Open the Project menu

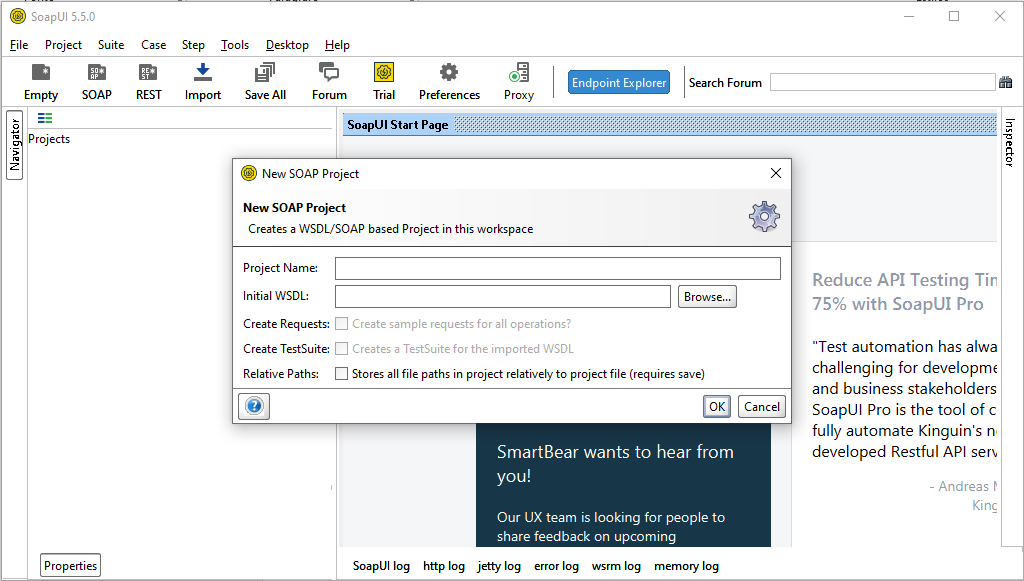click(63, 45)
